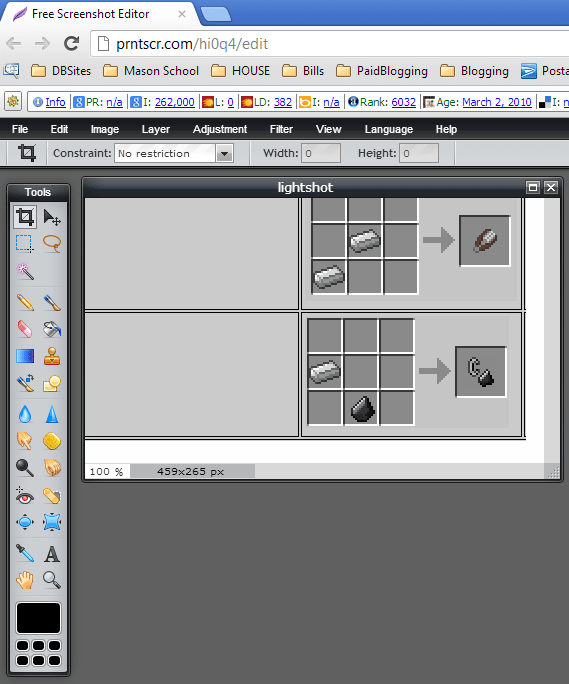The height and width of the screenshot is (684, 569).
Task: Go forward with the browser arrow
Action: pos(42,43)
